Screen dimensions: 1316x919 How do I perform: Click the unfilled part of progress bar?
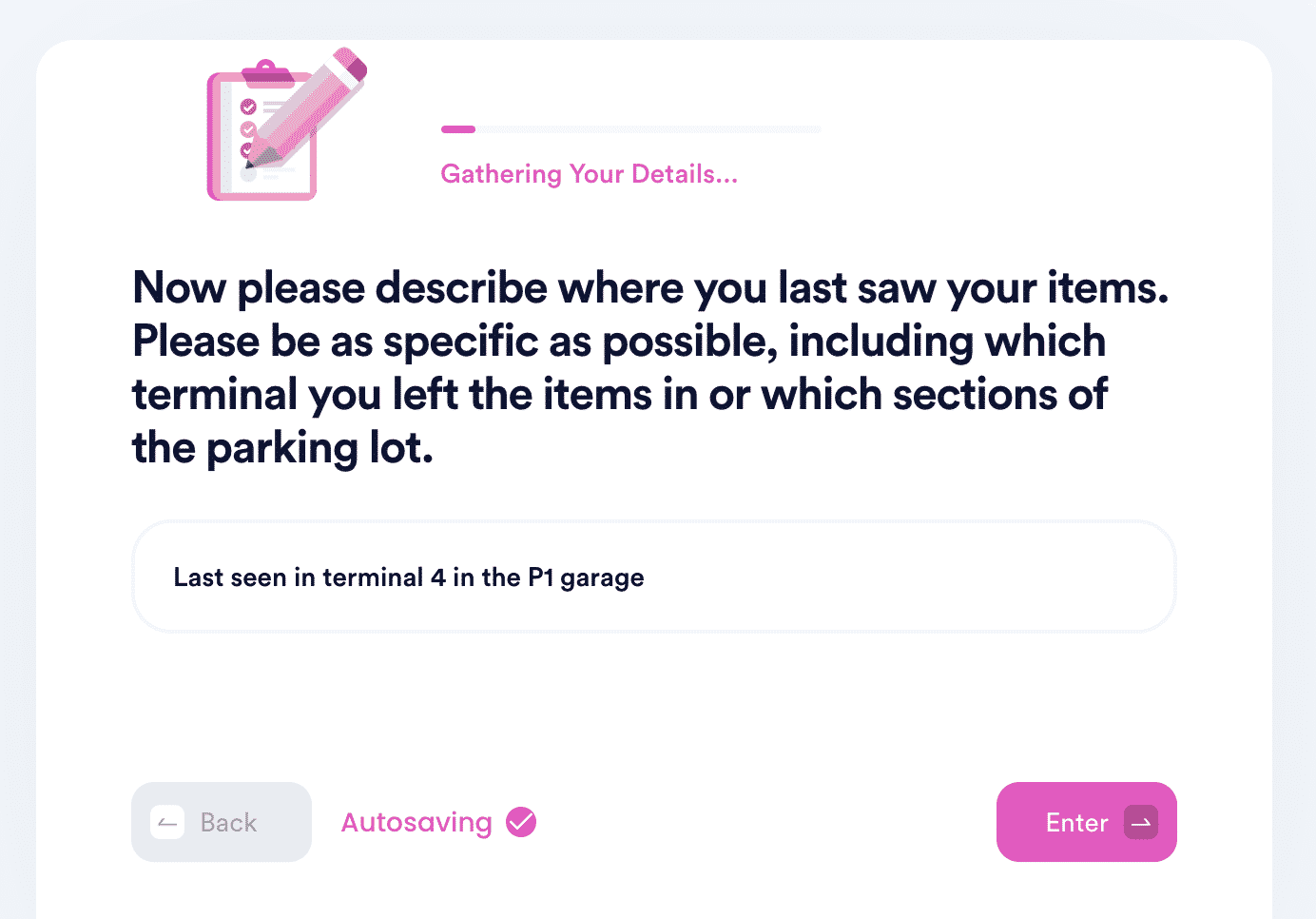(x=648, y=129)
